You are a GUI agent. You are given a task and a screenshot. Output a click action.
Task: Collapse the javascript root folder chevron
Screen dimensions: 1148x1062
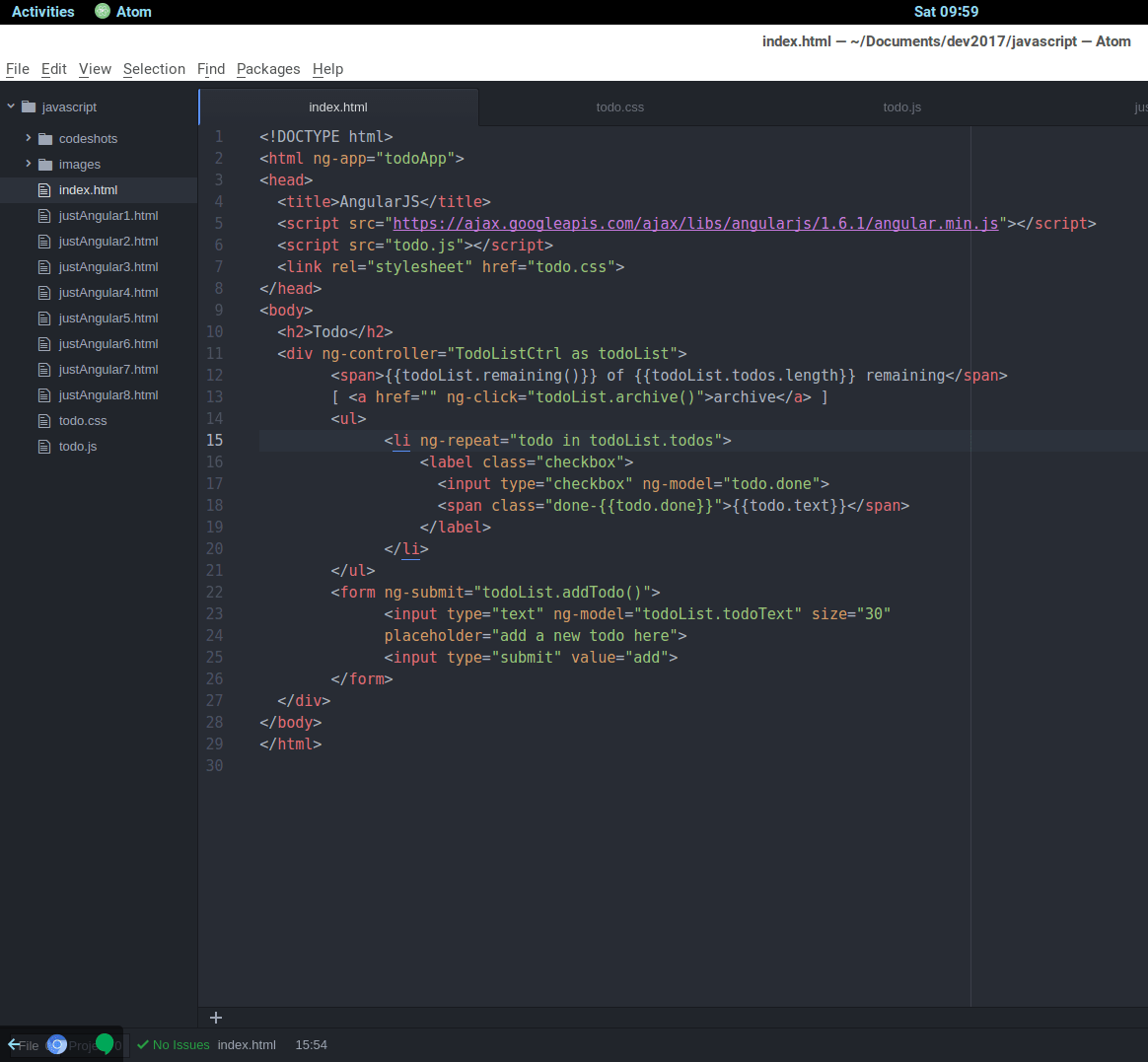coord(11,106)
